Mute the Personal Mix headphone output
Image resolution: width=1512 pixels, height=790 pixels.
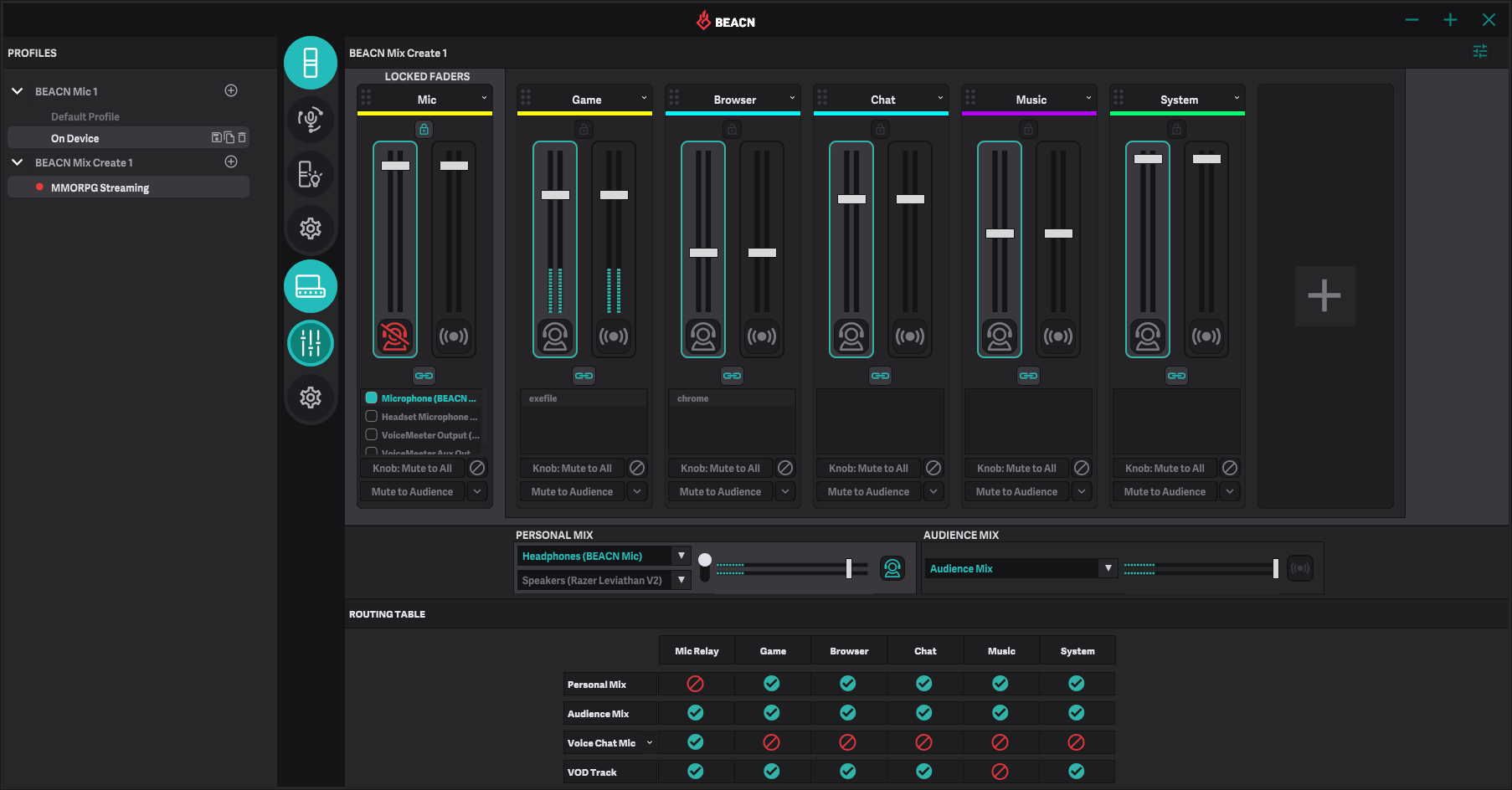(892, 568)
